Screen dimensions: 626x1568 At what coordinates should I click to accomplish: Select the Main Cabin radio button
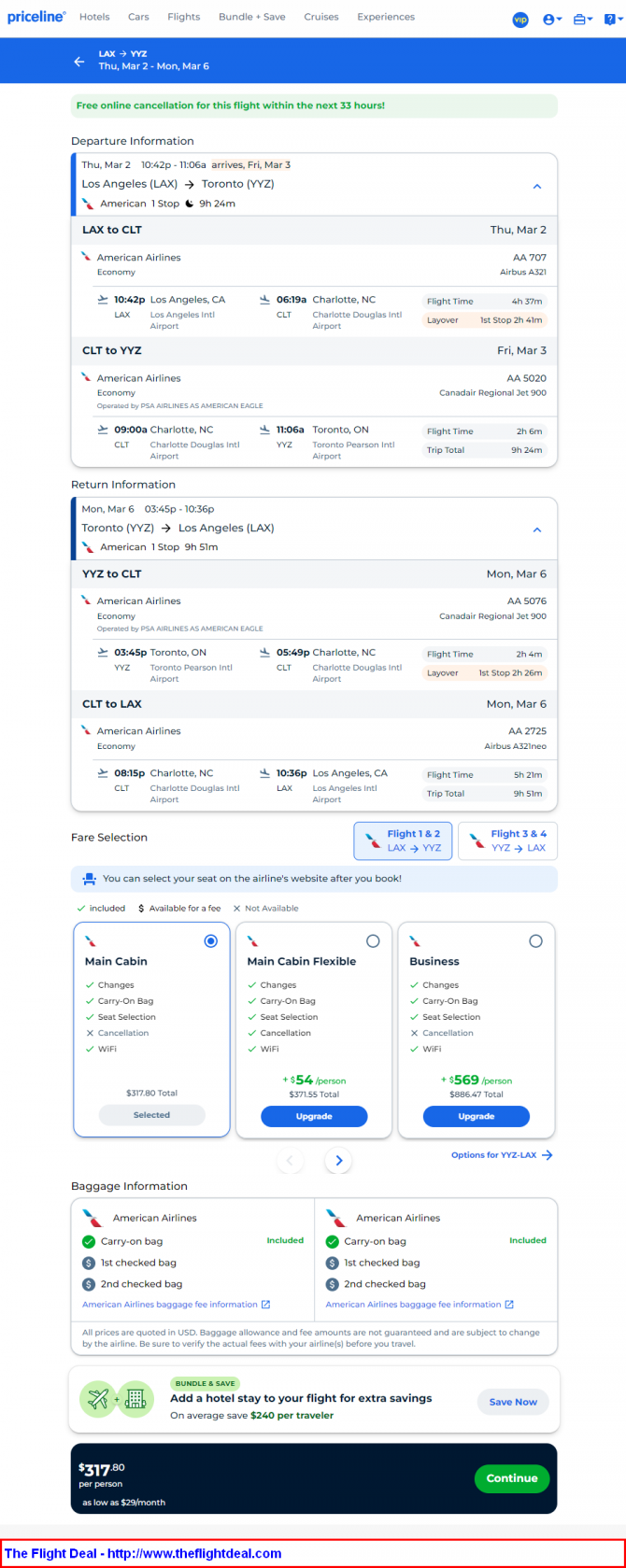[211, 941]
